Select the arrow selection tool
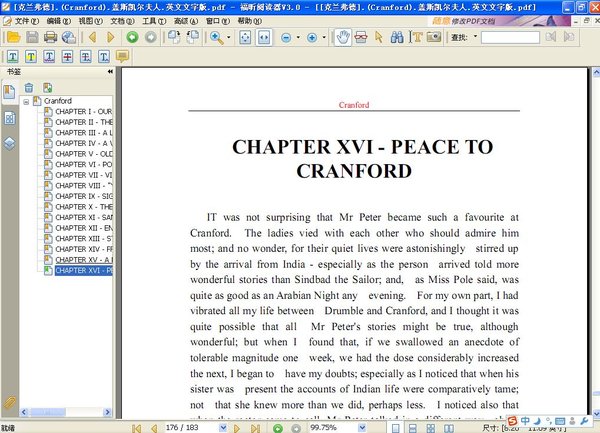The width and height of the screenshot is (600, 433). point(379,37)
